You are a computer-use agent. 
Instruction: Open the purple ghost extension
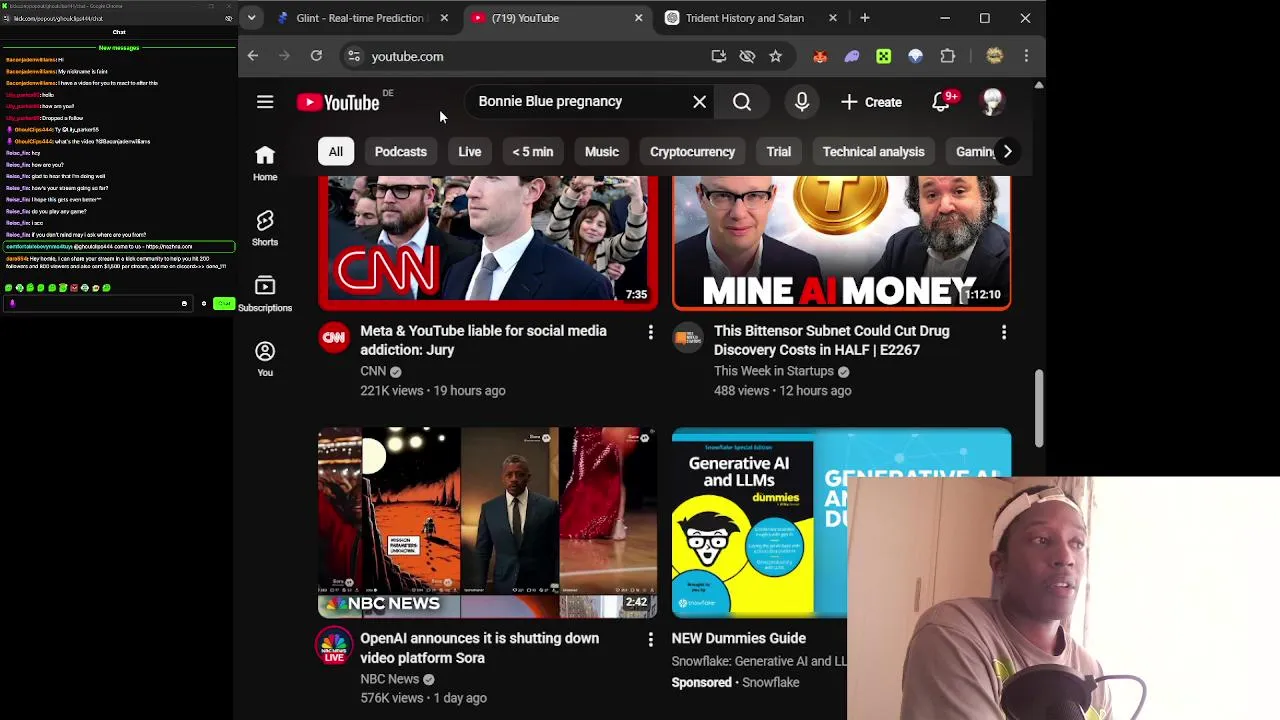(x=852, y=56)
